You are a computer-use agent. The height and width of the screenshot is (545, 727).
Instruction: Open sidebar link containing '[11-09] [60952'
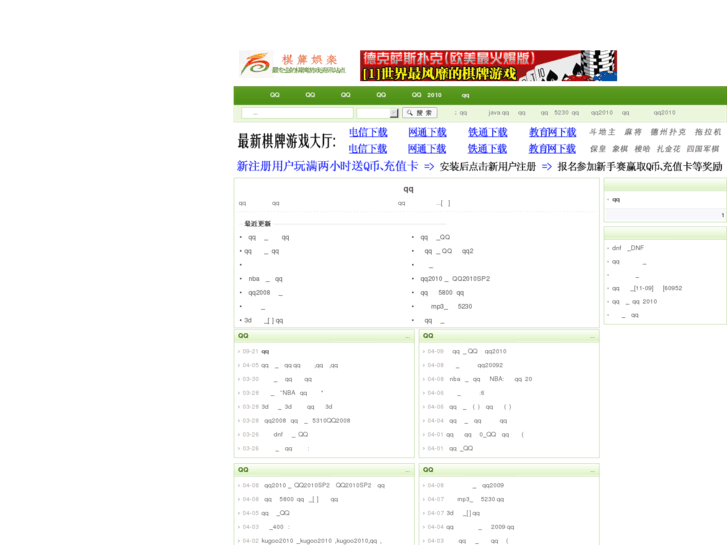pyautogui.click(x=647, y=289)
